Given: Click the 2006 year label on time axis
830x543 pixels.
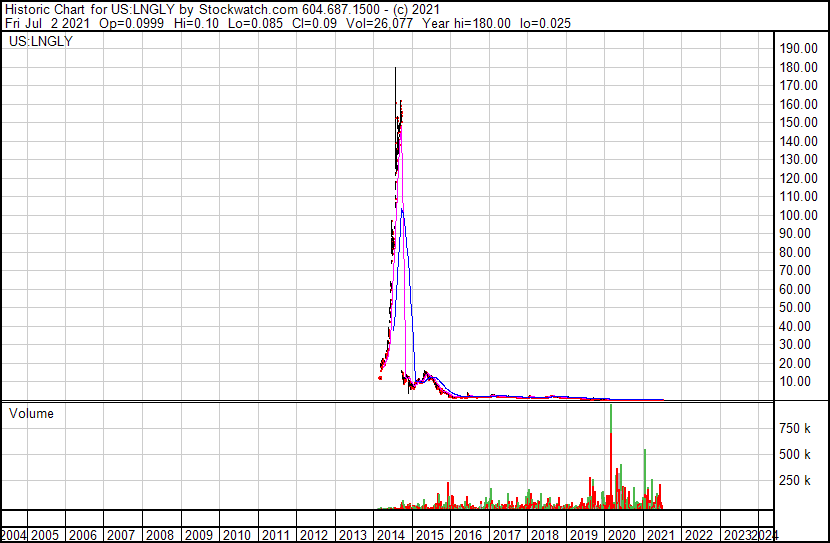Looking at the screenshot, I should (x=83, y=536).
